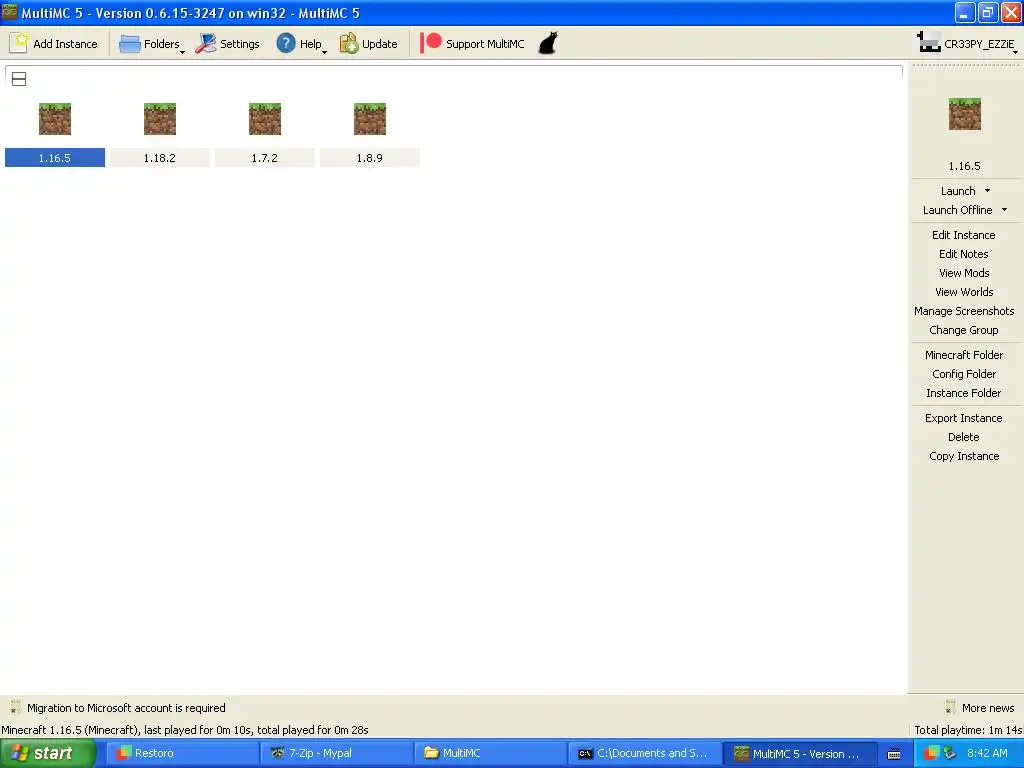Open the Windows start menu
Image resolution: width=1024 pixels, height=768 pixels.
coord(48,753)
